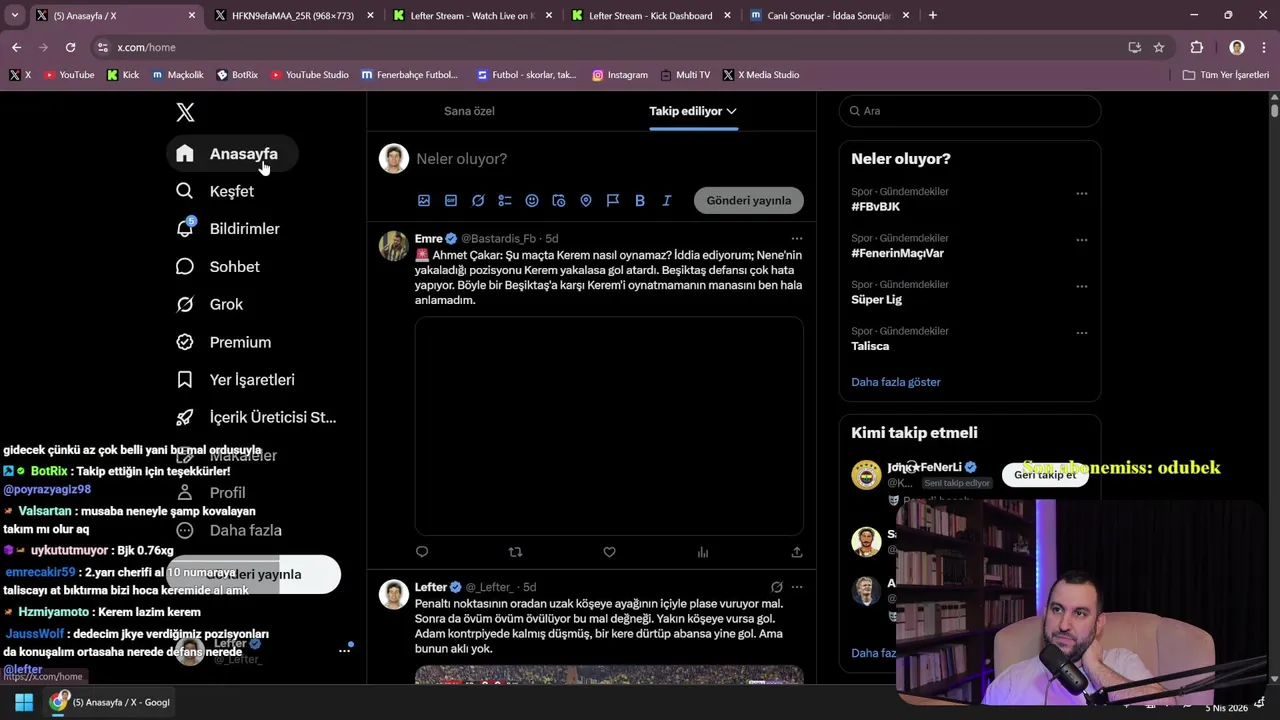The width and height of the screenshot is (1280, 720).
Task: Switch to HFKN9efaMAA_25R image tab
Action: tap(293, 16)
